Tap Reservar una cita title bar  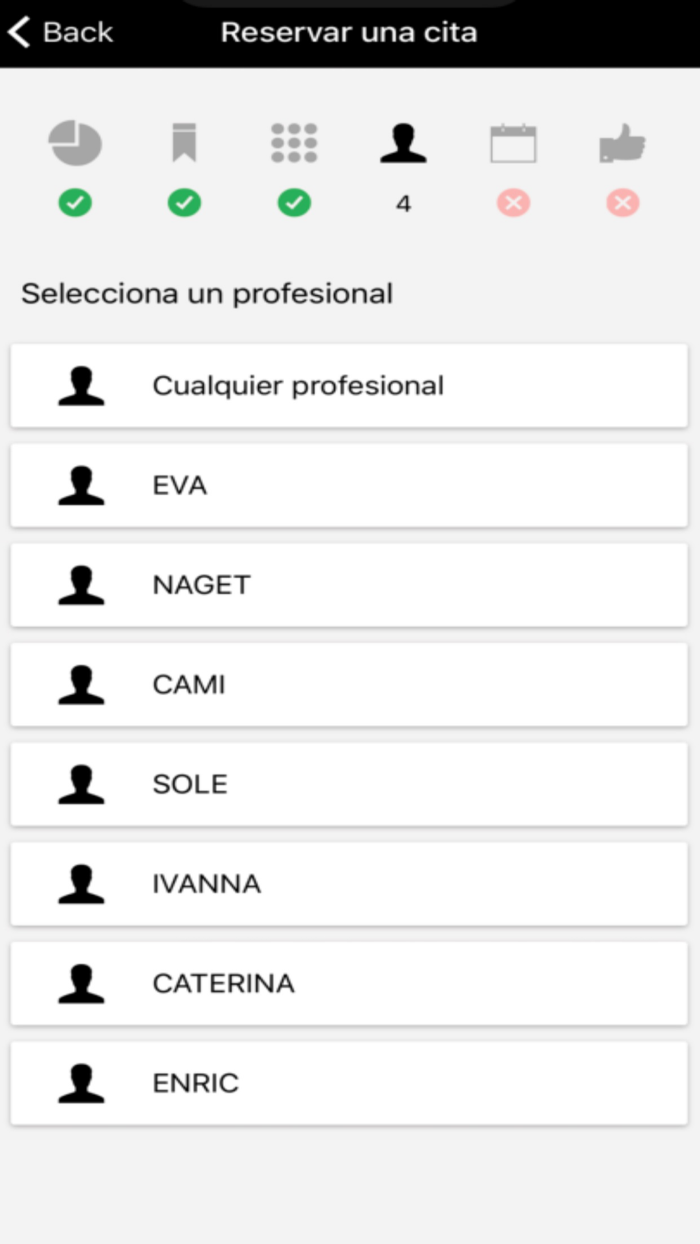(x=348, y=31)
